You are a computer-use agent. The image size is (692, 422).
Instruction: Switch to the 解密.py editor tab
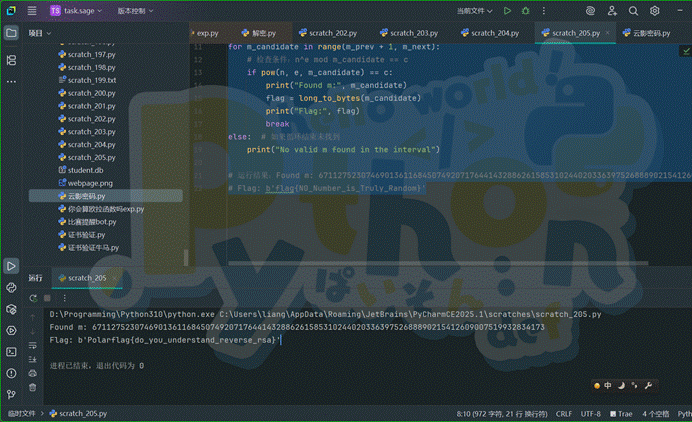(x=260, y=33)
